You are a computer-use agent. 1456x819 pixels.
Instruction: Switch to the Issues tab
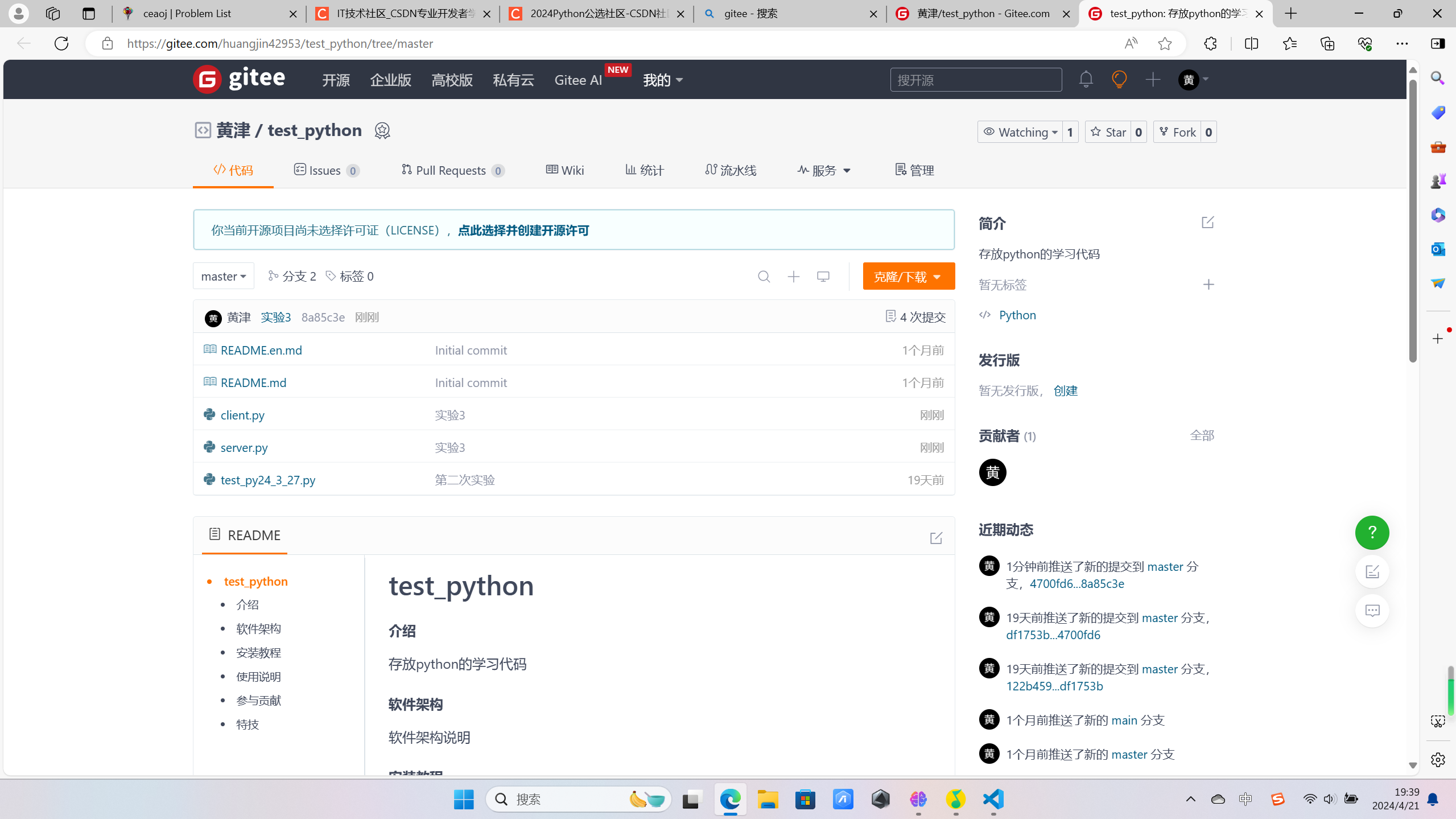(327, 170)
